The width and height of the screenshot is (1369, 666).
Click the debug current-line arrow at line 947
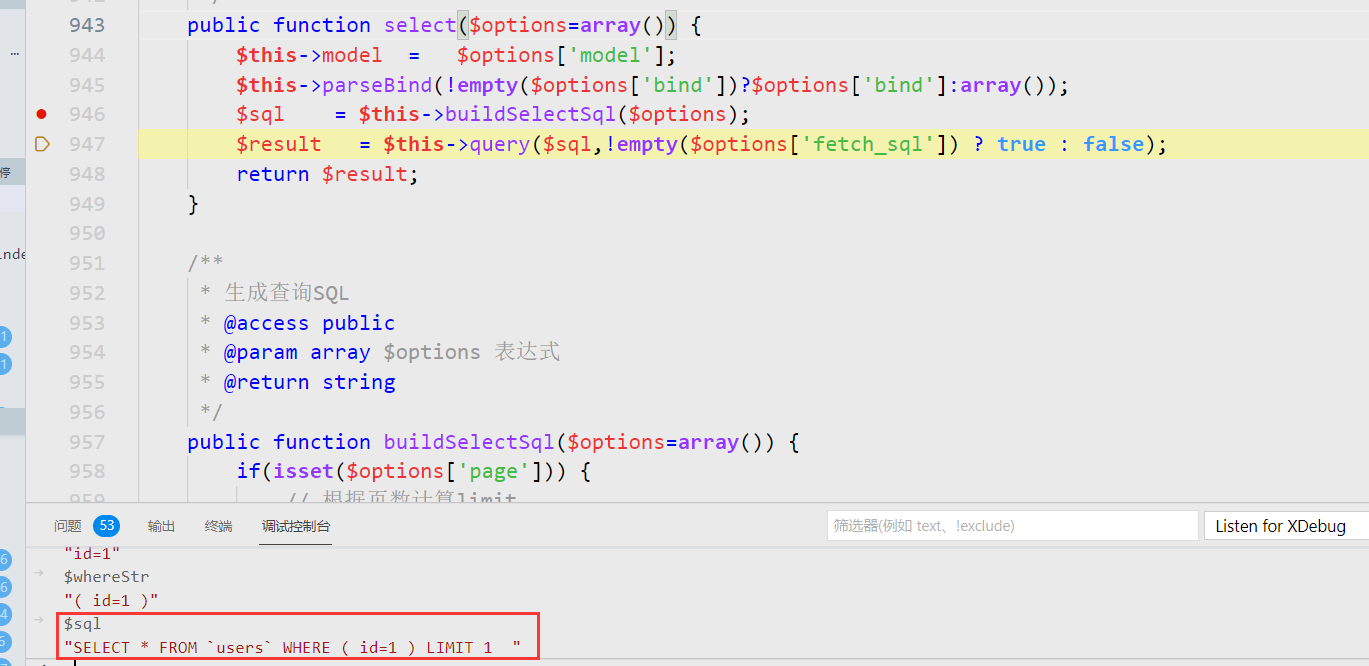42,144
